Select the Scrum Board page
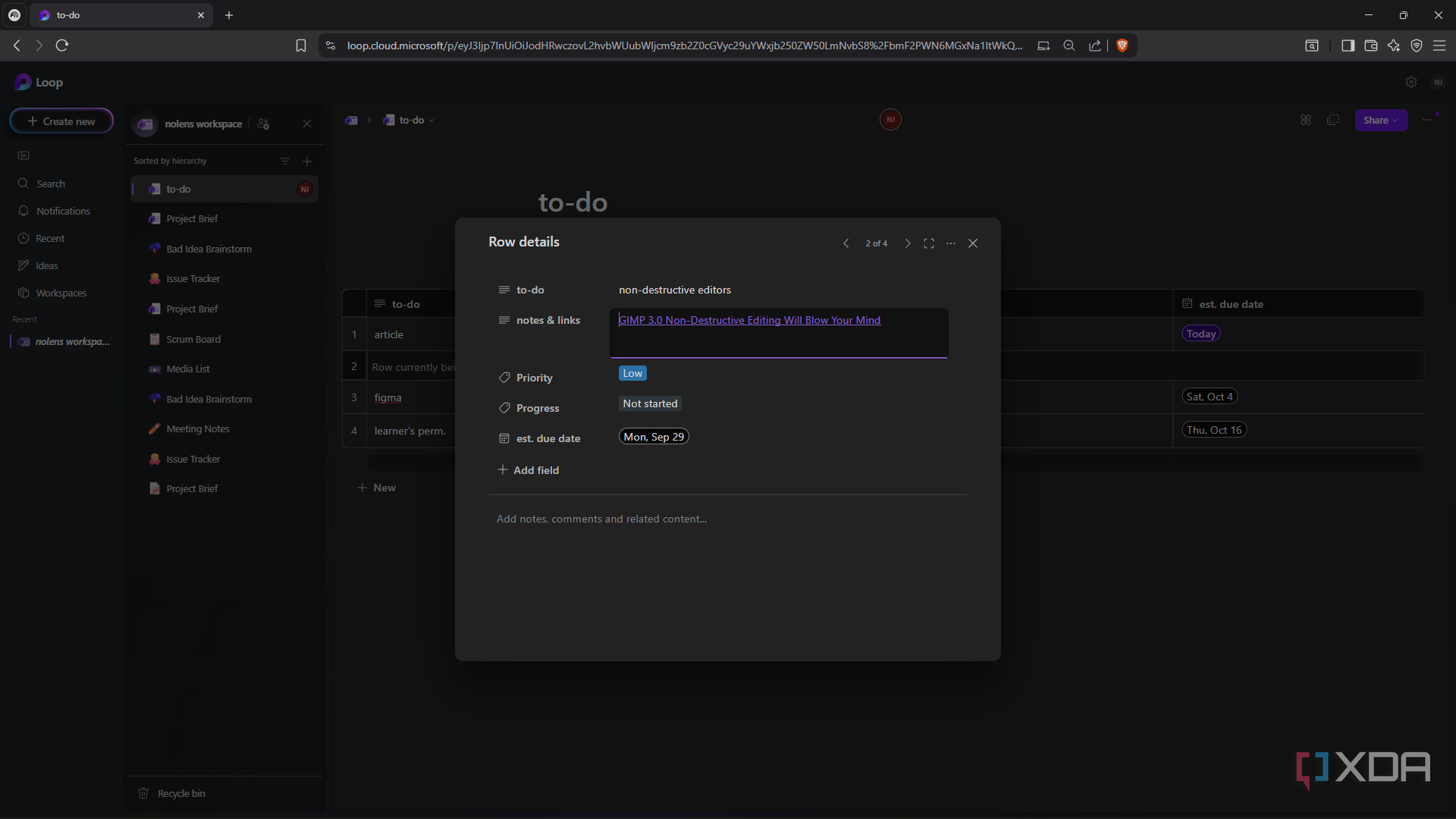 193,339
